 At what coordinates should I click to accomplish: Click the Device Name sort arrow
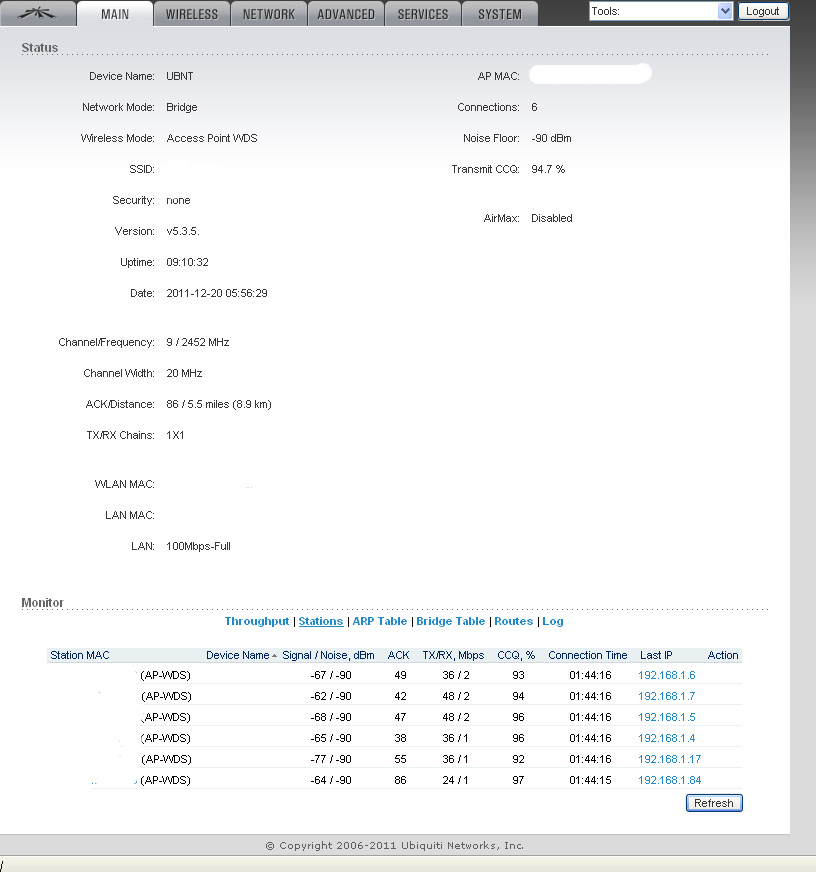[274, 656]
